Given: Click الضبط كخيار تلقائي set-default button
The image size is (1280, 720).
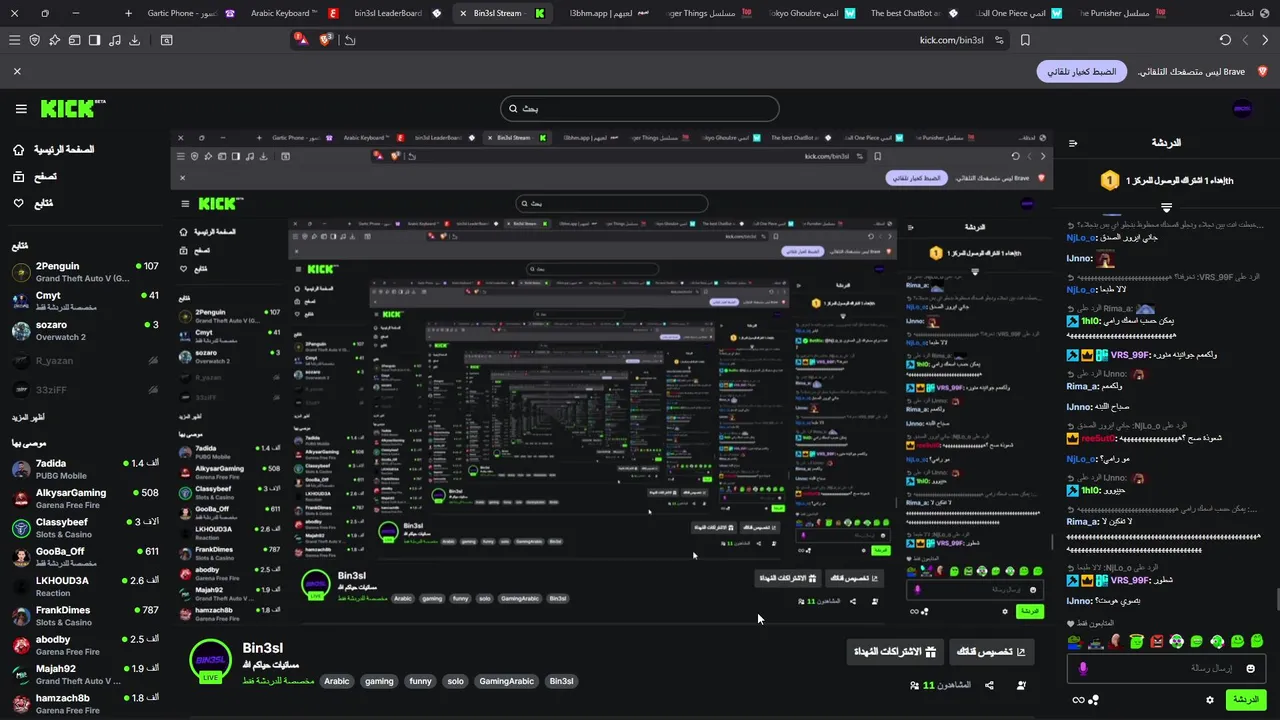Looking at the screenshot, I should (1082, 72).
